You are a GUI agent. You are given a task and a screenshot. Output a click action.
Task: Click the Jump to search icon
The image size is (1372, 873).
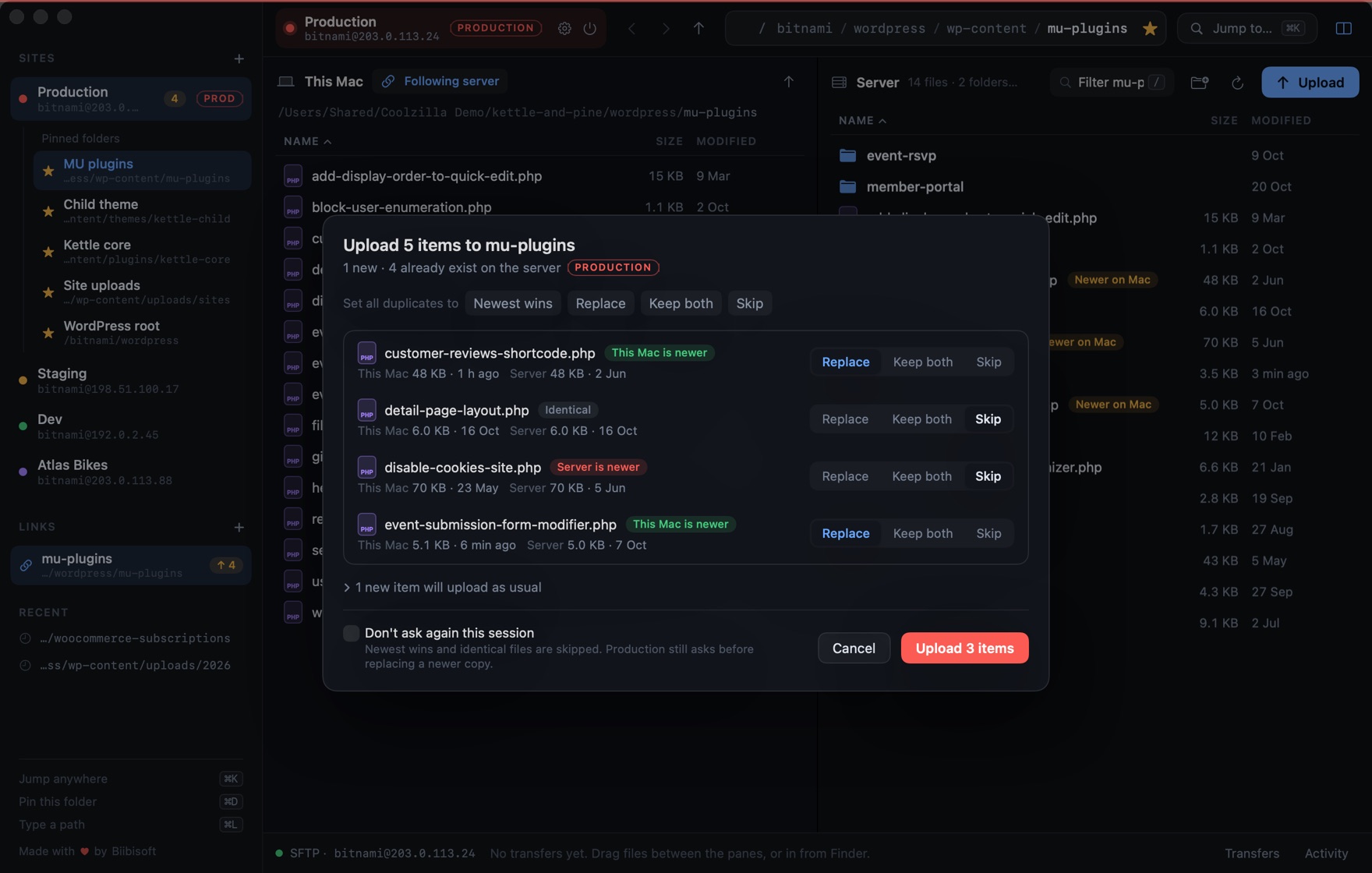(1197, 28)
